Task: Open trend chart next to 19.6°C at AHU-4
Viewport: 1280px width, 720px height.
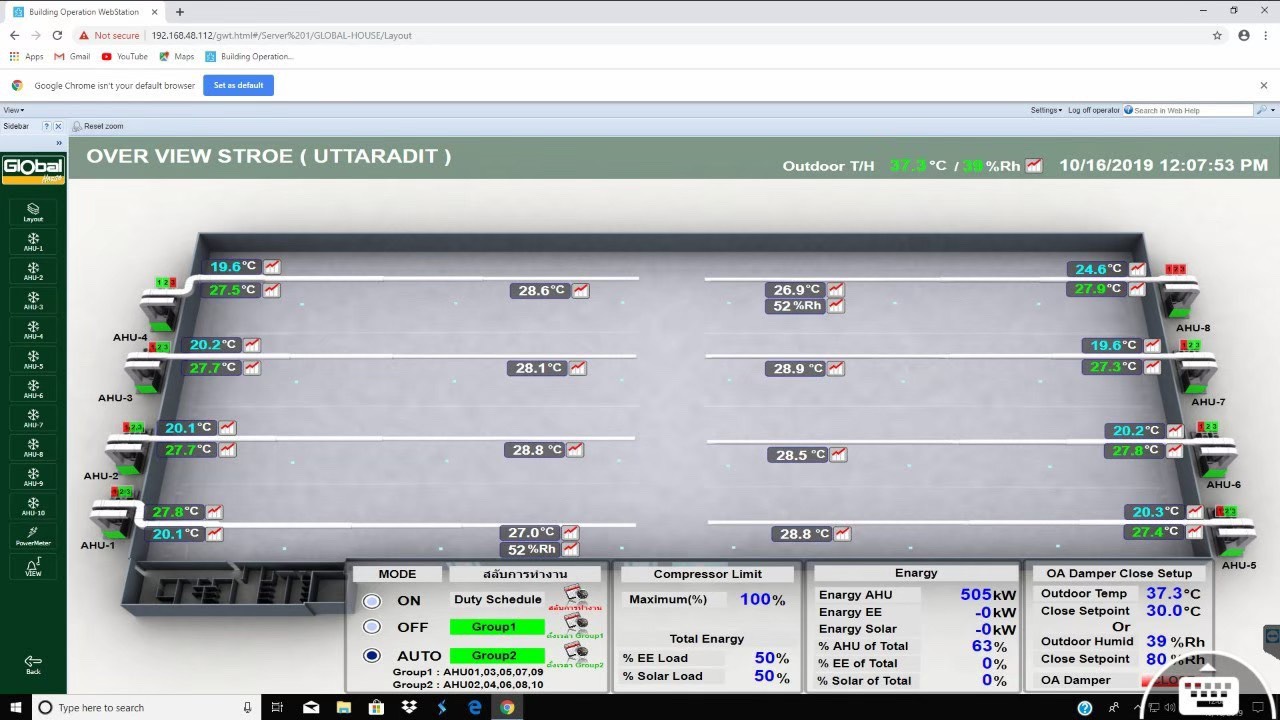Action: click(x=272, y=267)
